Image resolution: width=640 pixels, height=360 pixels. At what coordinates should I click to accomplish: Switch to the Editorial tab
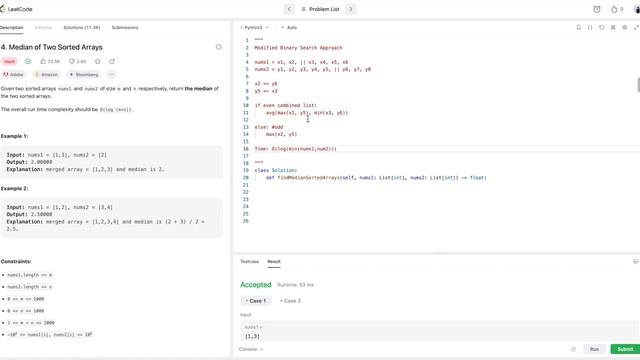(43, 27)
